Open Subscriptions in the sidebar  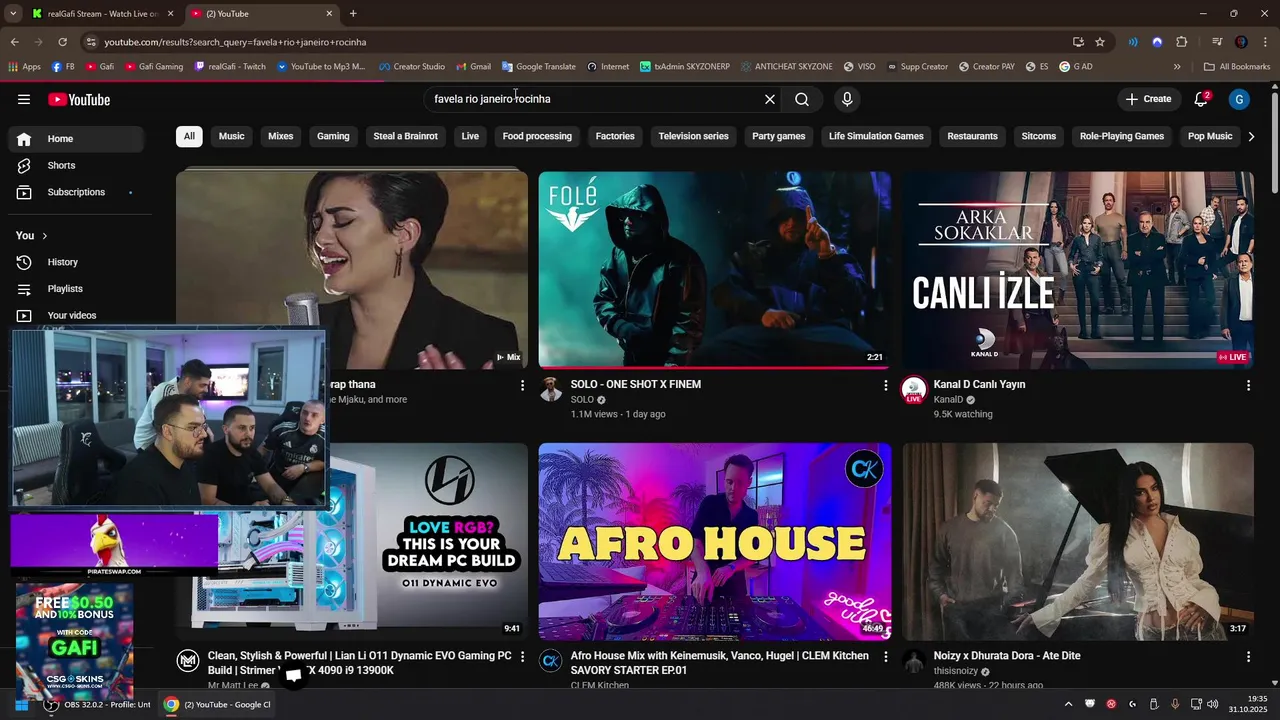coord(76,192)
